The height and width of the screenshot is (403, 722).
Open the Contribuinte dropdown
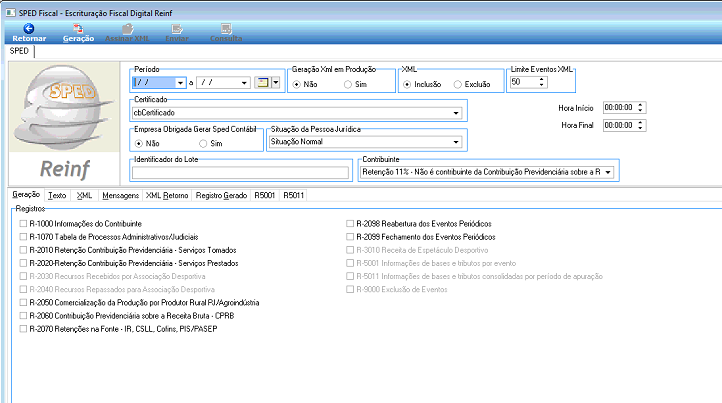[608, 172]
